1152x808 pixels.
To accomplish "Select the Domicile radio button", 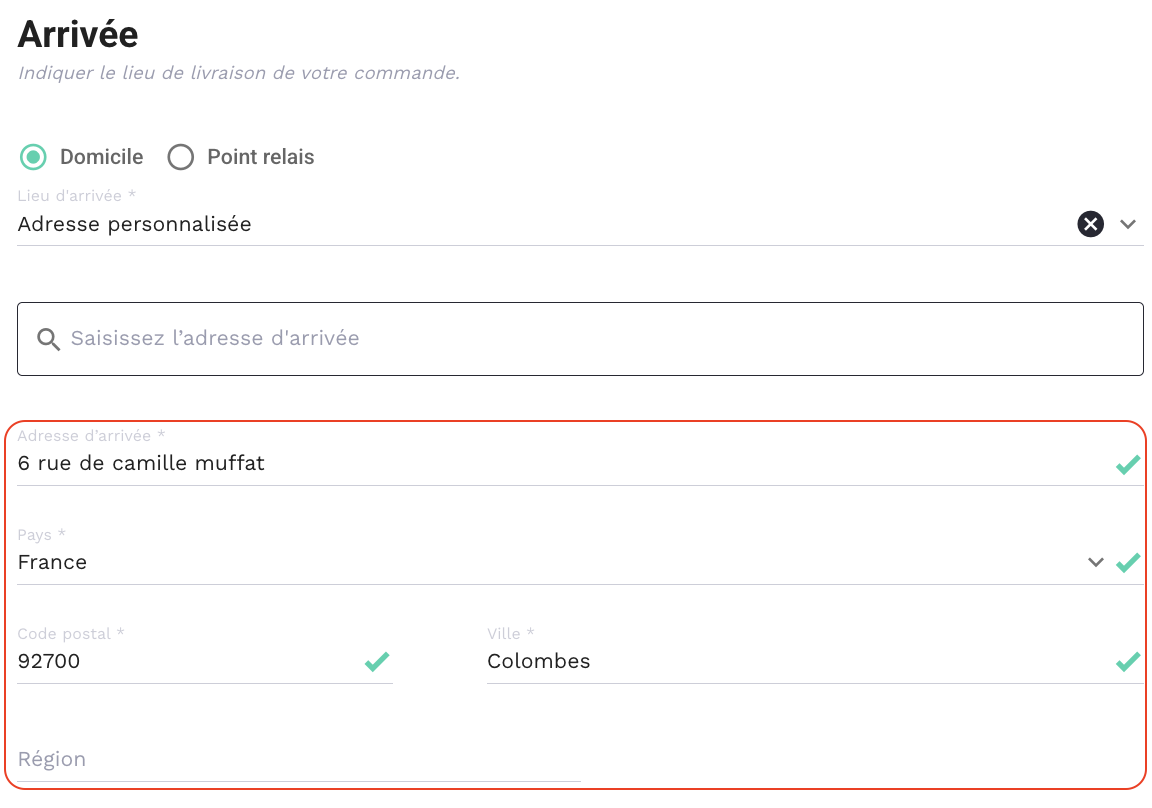I will coord(34,157).
